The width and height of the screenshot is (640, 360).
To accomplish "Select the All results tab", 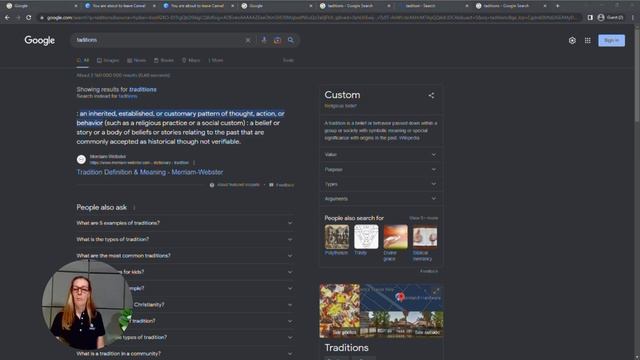I will point(83,60).
